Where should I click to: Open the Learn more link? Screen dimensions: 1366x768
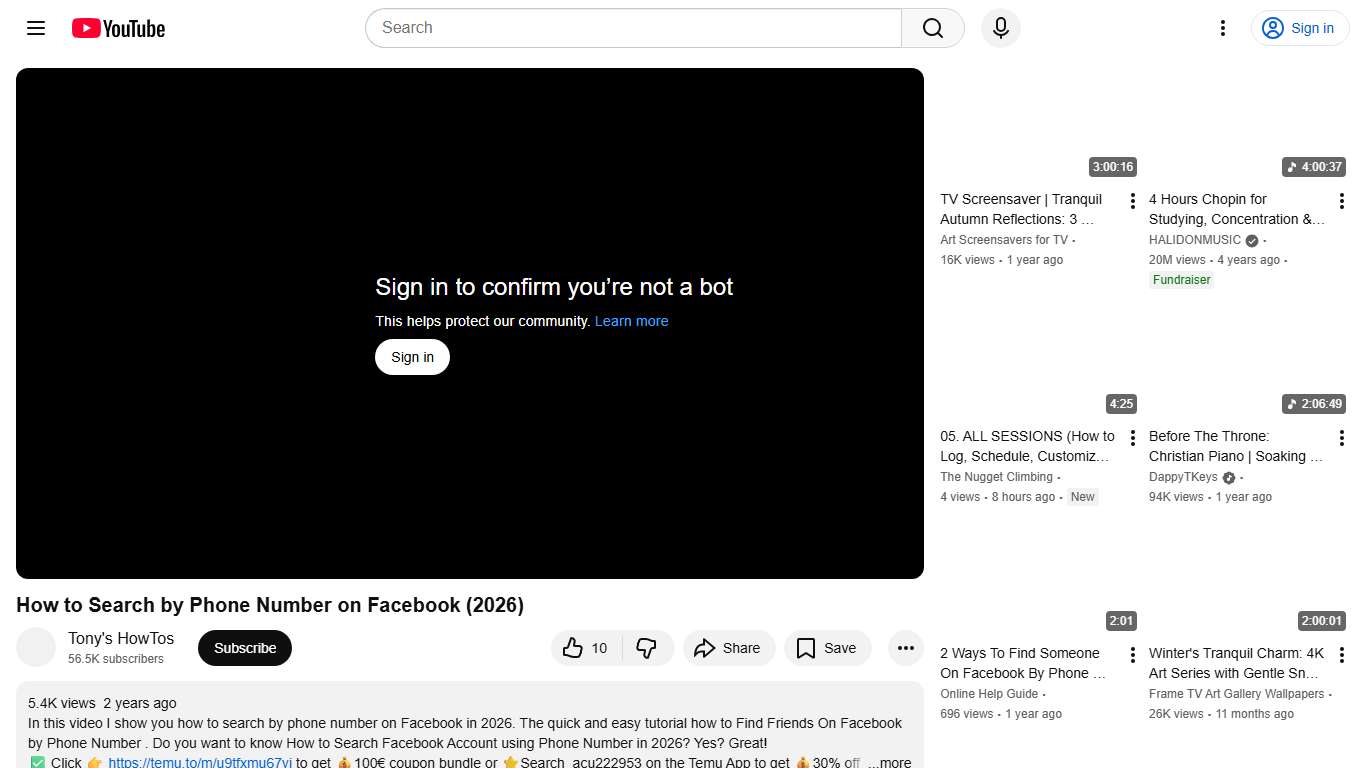coord(631,321)
